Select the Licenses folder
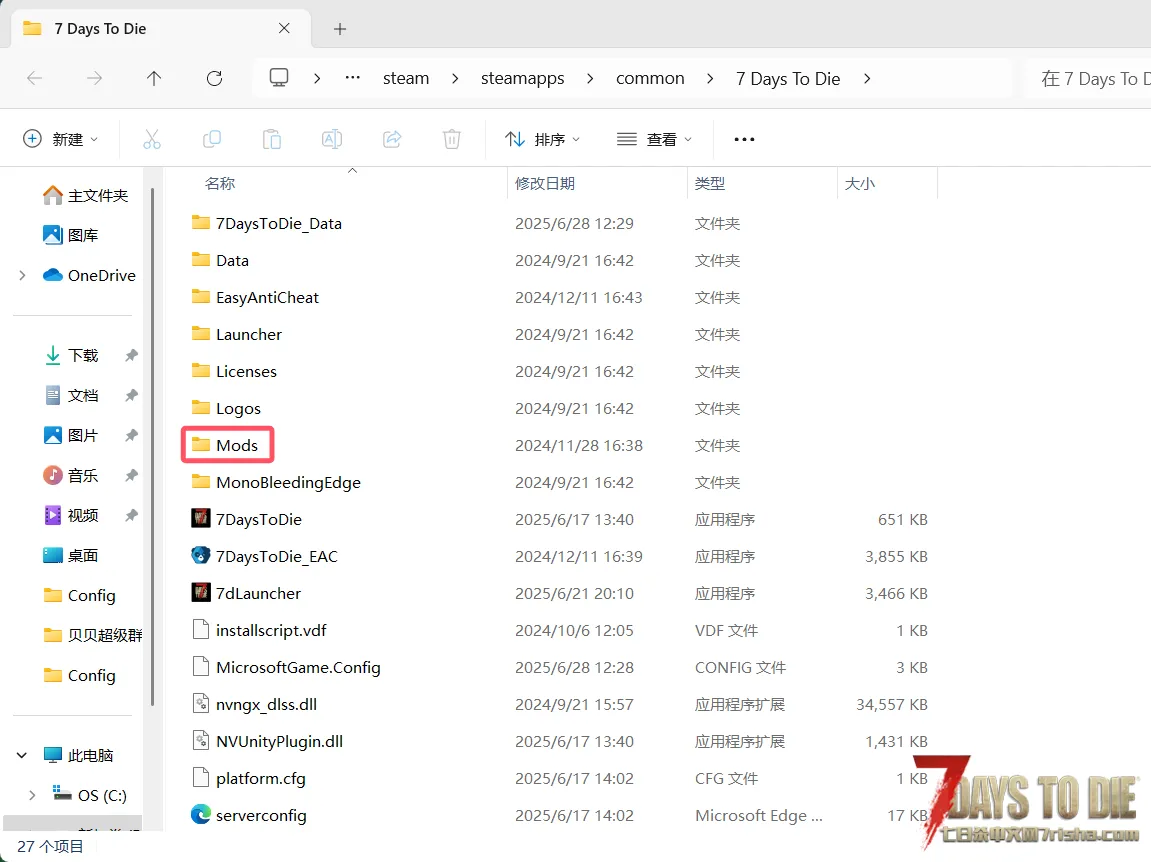 tap(234, 371)
